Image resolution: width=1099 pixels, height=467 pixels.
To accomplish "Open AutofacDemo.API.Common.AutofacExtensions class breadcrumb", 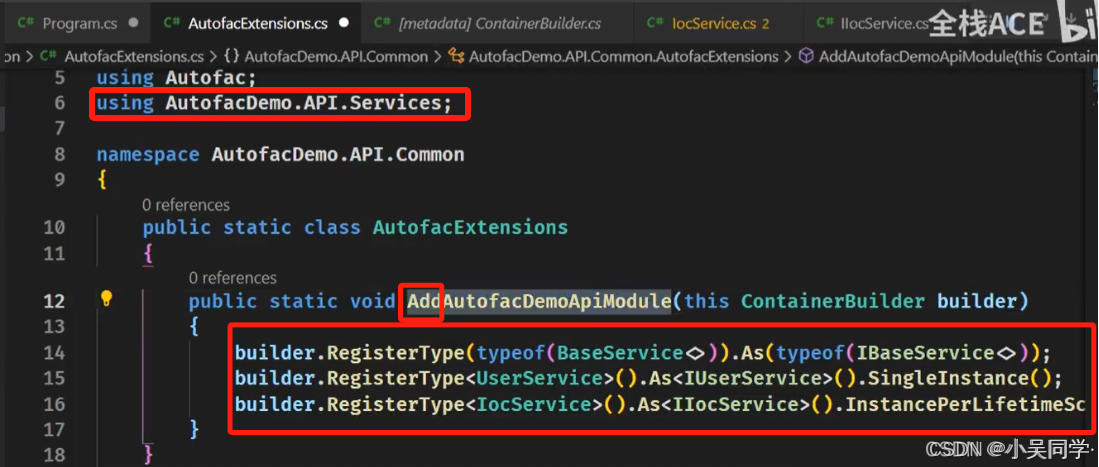I will [x=624, y=56].
